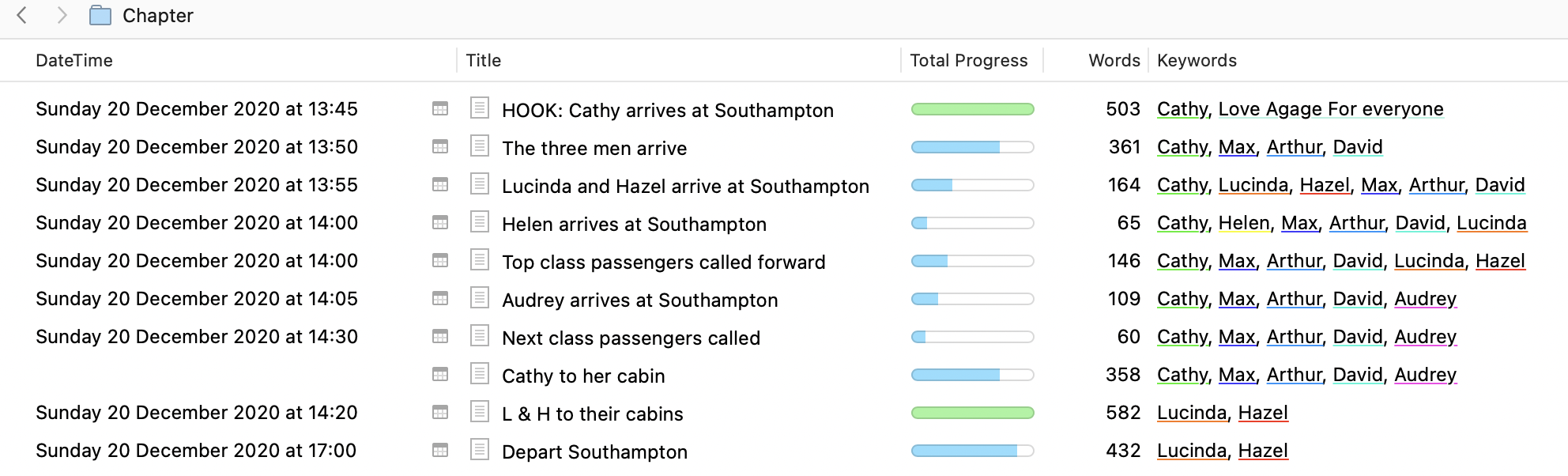The width and height of the screenshot is (1568, 476).
Task: Click the forward navigation arrow
Action: (62, 15)
